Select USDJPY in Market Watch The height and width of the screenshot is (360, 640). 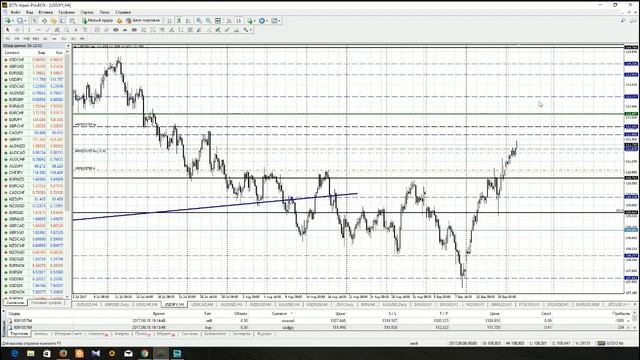coord(33,80)
